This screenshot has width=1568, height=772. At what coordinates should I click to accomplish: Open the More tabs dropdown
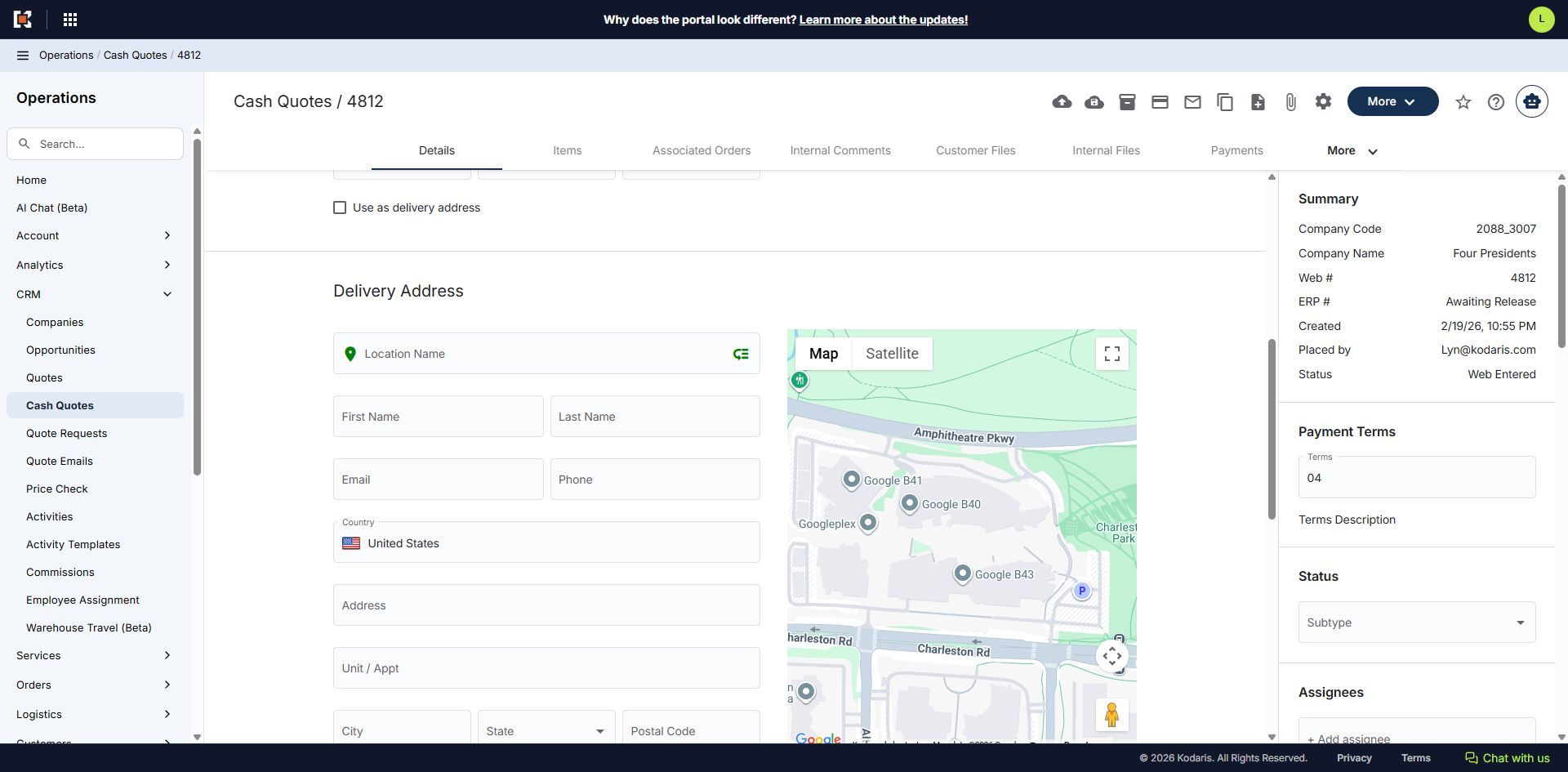1352,150
